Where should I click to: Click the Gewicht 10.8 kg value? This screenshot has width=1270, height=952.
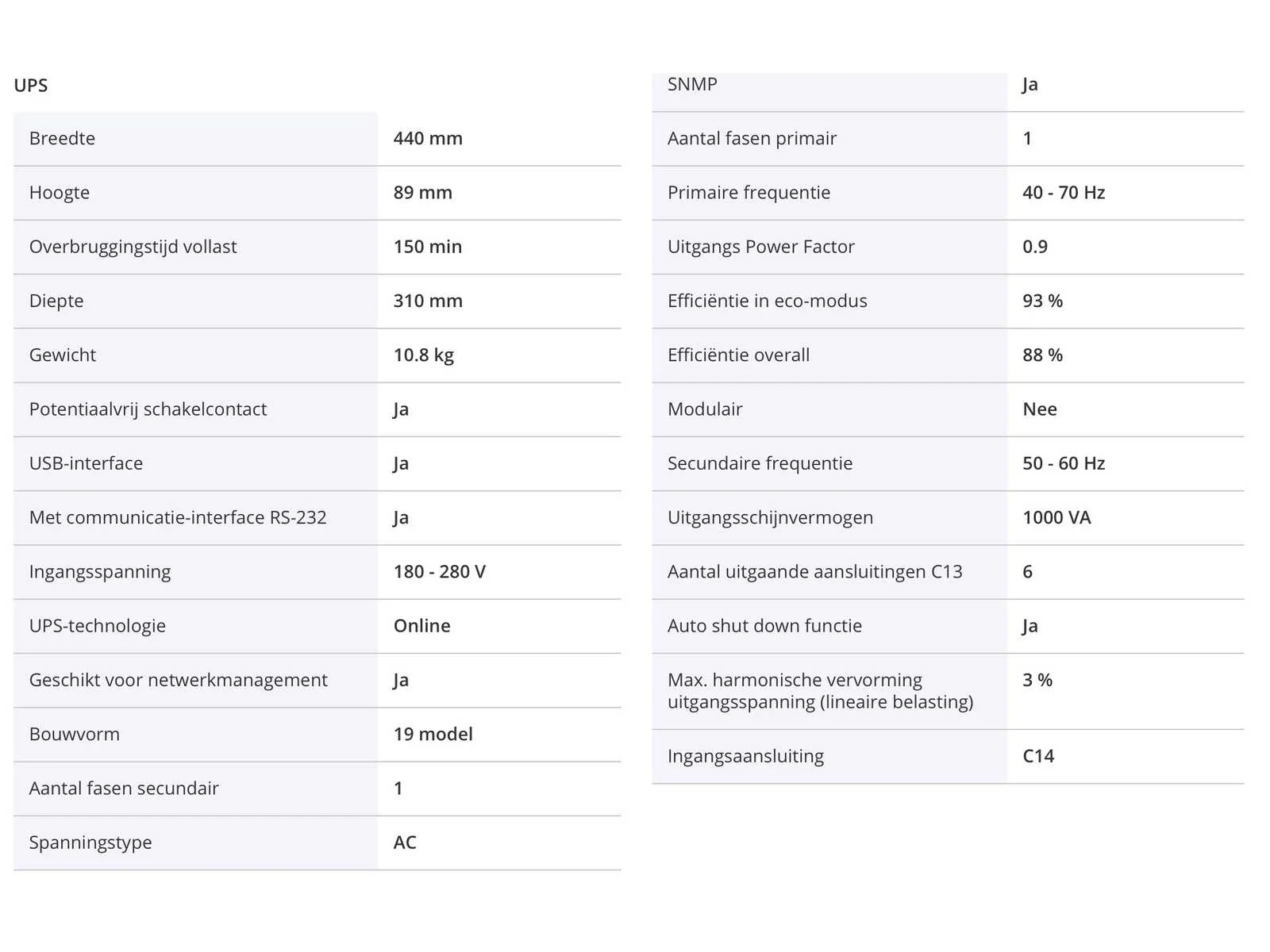click(x=424, y=355)
